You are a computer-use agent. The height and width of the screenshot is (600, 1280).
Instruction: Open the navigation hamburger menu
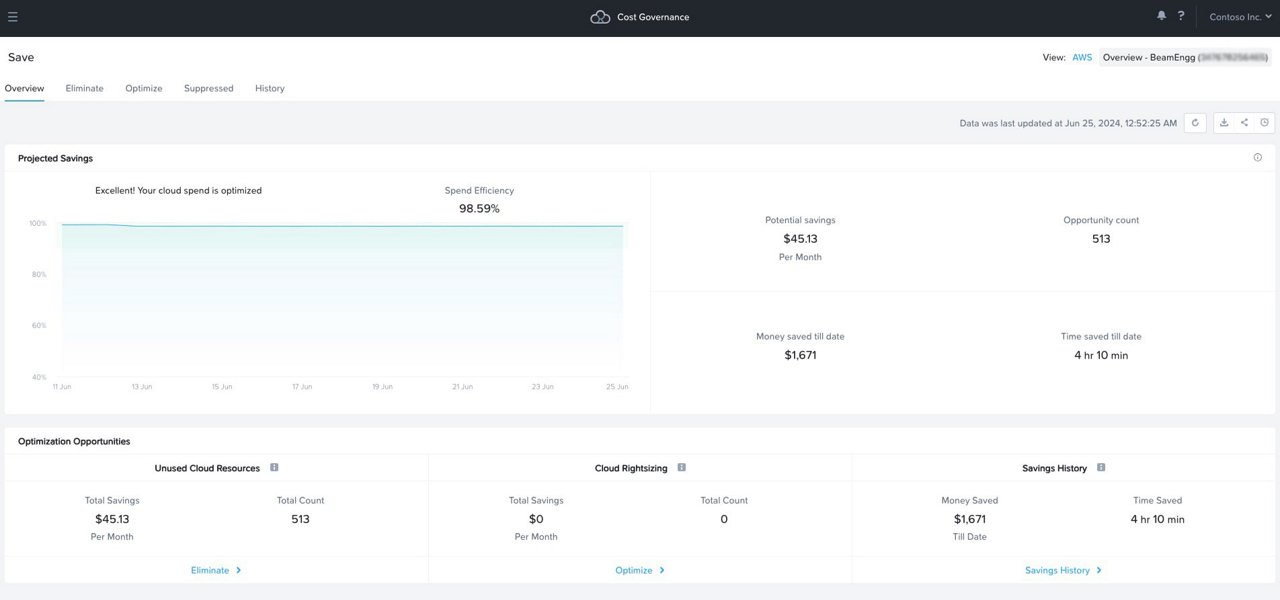13,15
